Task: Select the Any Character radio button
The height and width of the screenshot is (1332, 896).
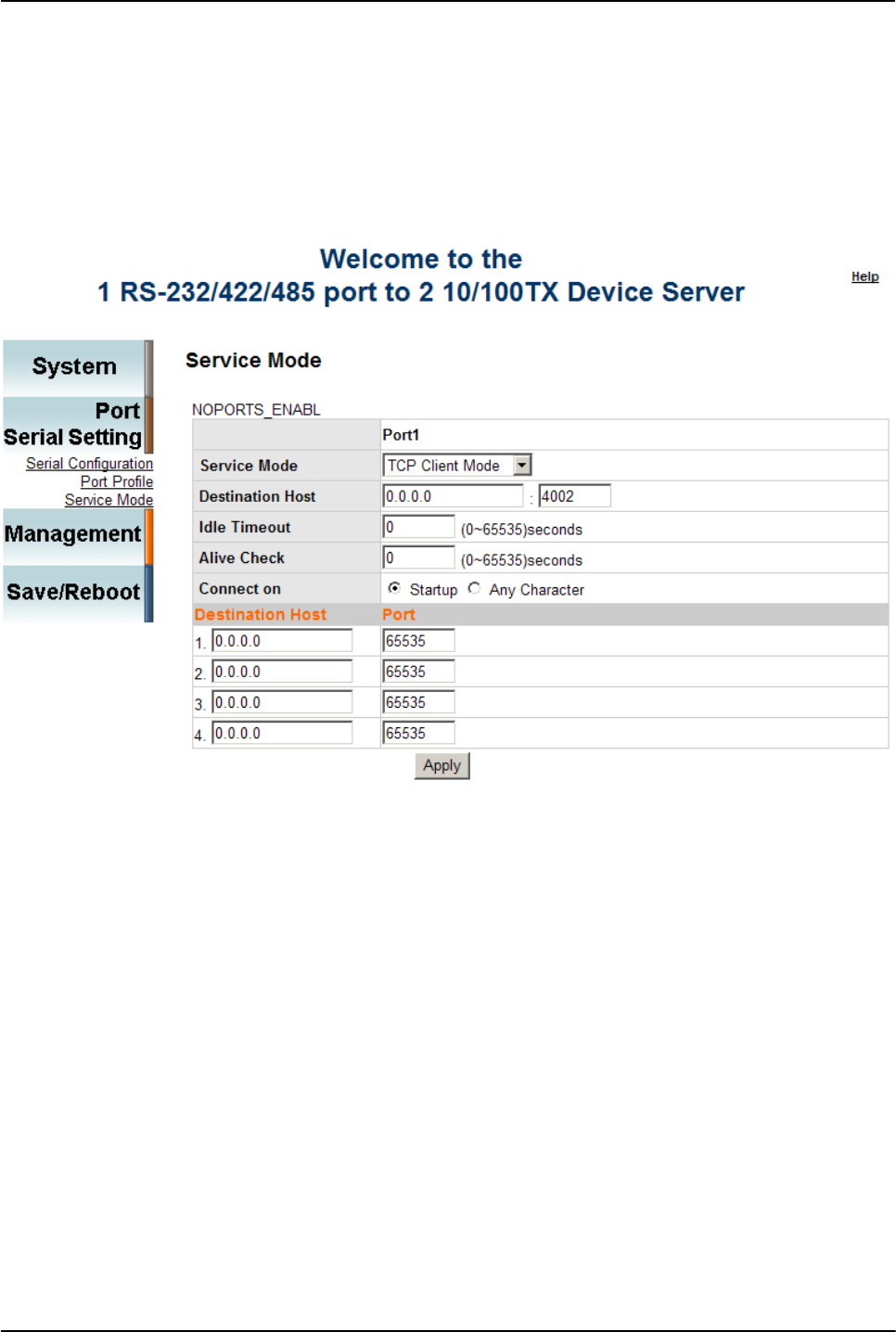Action: coord(474,588)
